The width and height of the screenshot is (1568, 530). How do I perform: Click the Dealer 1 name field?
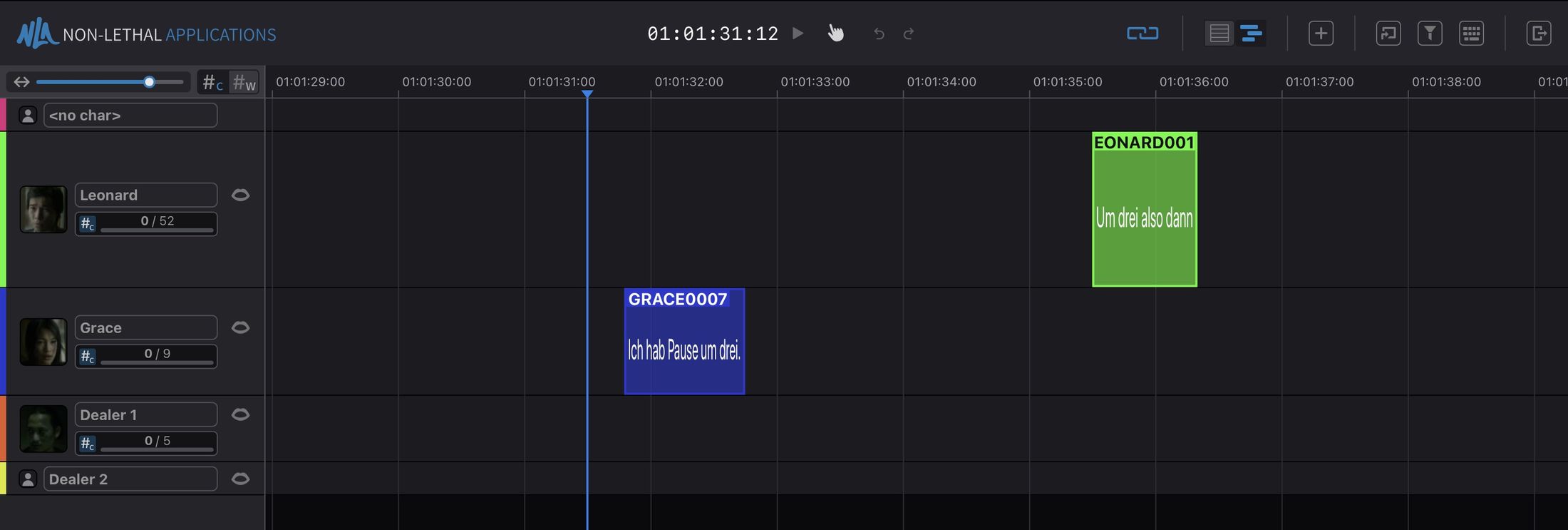point(146,414)
